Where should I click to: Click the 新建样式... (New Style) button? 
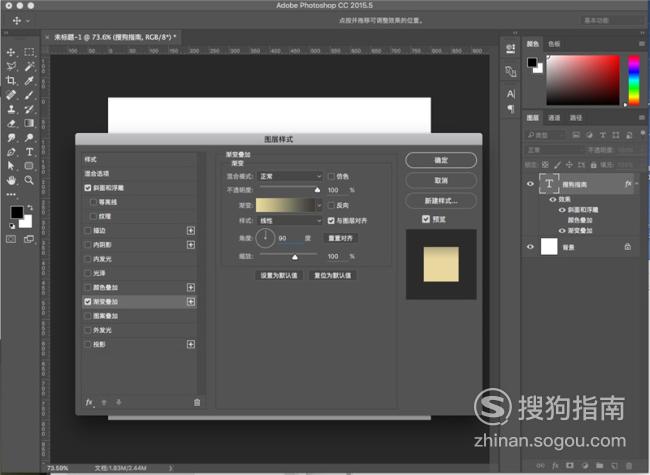pos(441,201)
